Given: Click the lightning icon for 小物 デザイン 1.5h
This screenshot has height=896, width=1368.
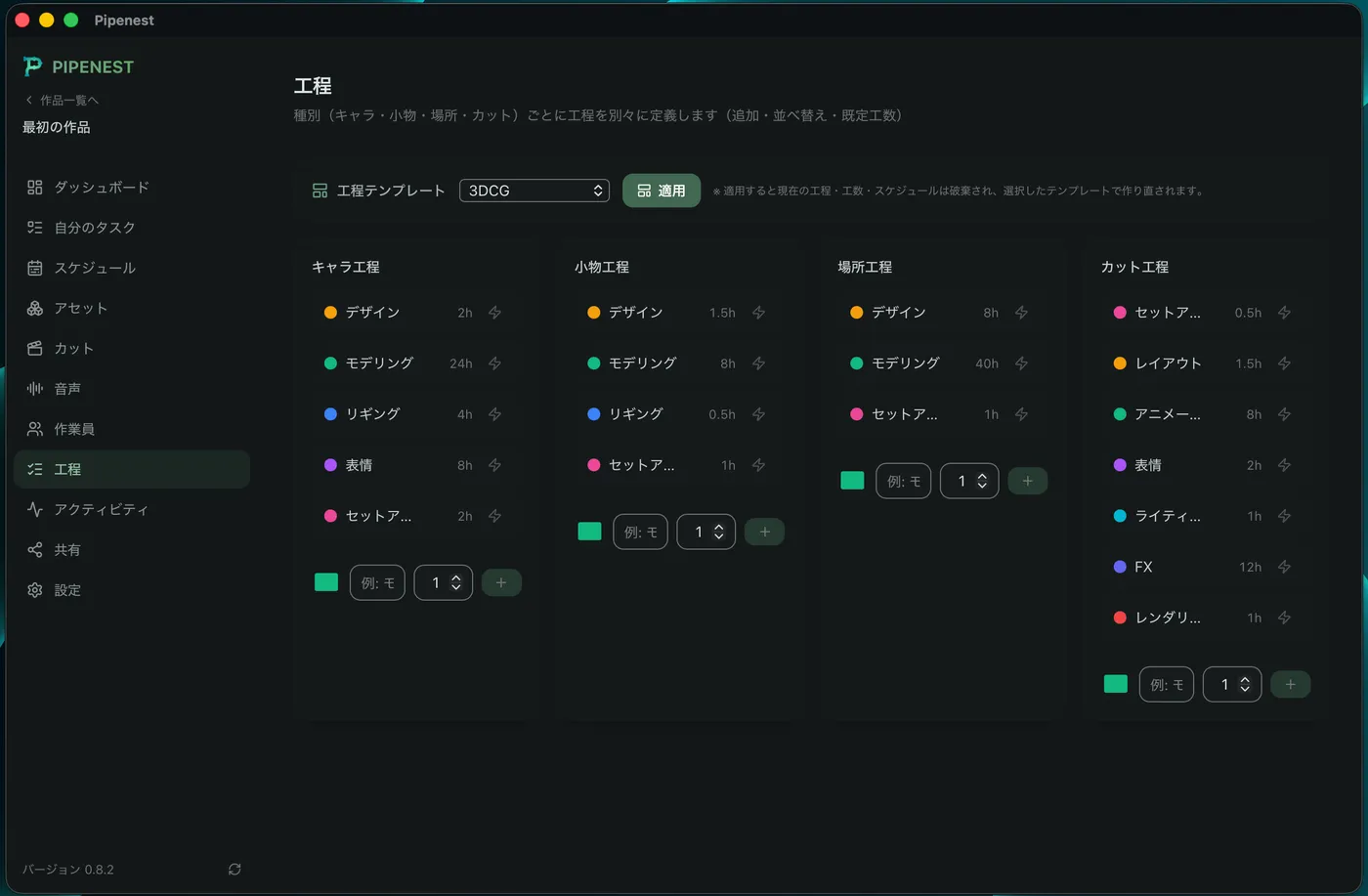Looking at the screenshot, I should [x=759, y=313].
